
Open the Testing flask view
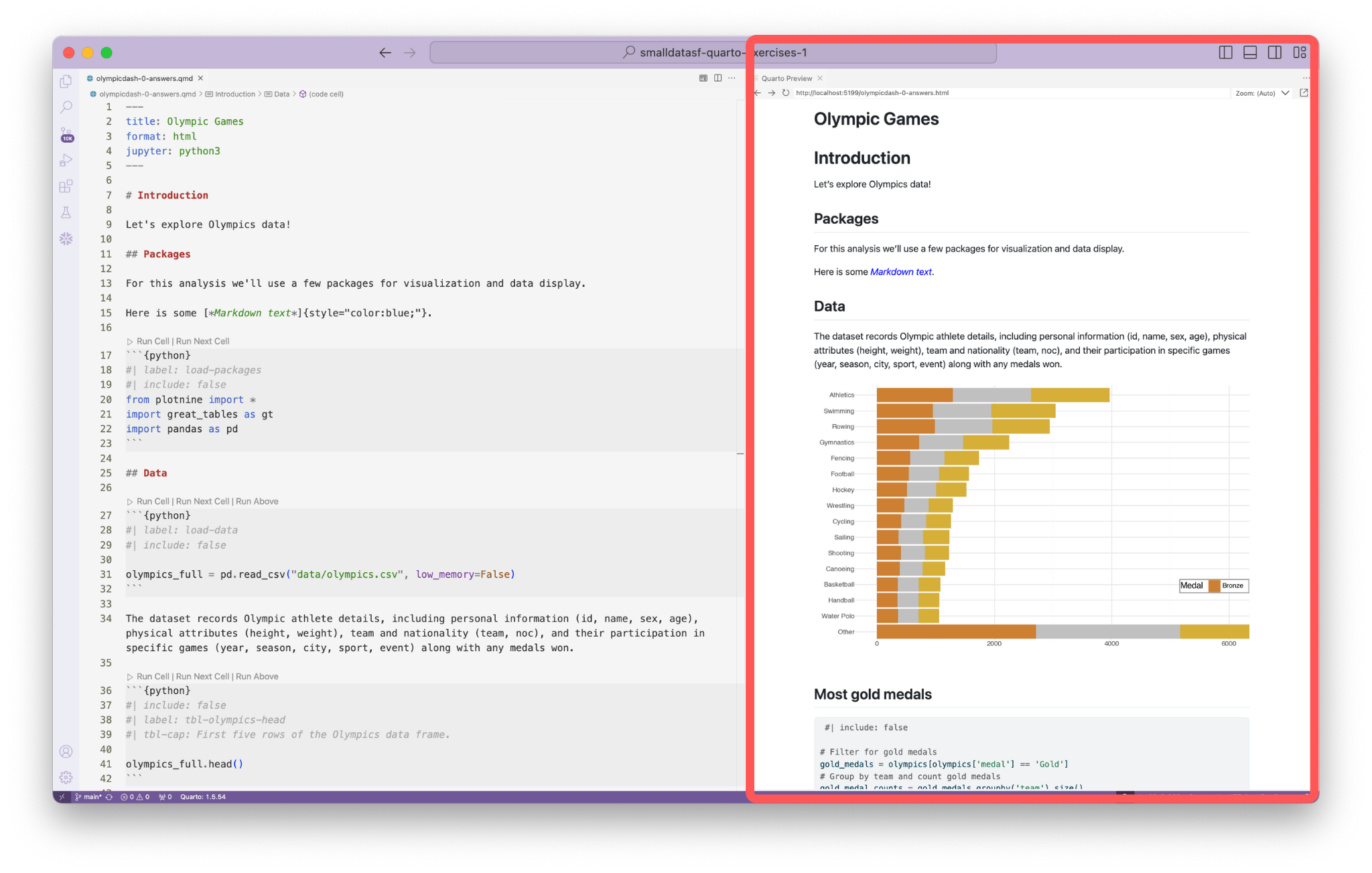pyautogui.click(x=66, y=212)
